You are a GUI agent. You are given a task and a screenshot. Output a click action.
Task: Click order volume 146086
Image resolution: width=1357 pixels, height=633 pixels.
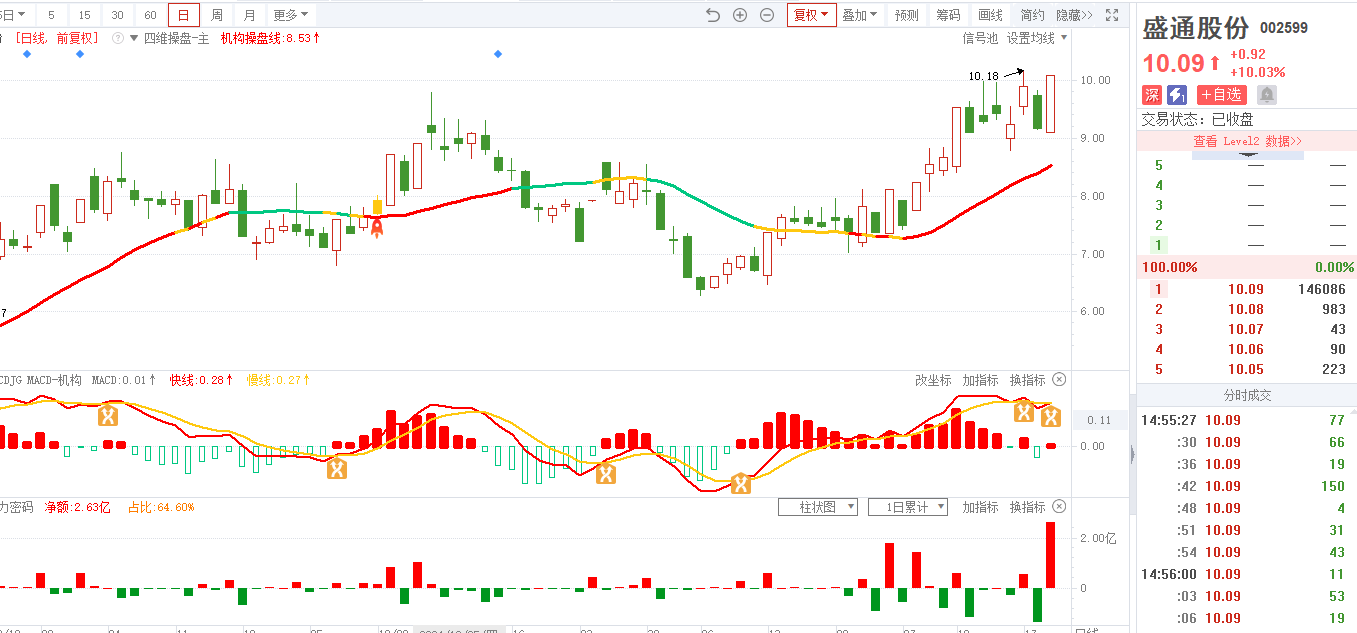pos(1322,289)
